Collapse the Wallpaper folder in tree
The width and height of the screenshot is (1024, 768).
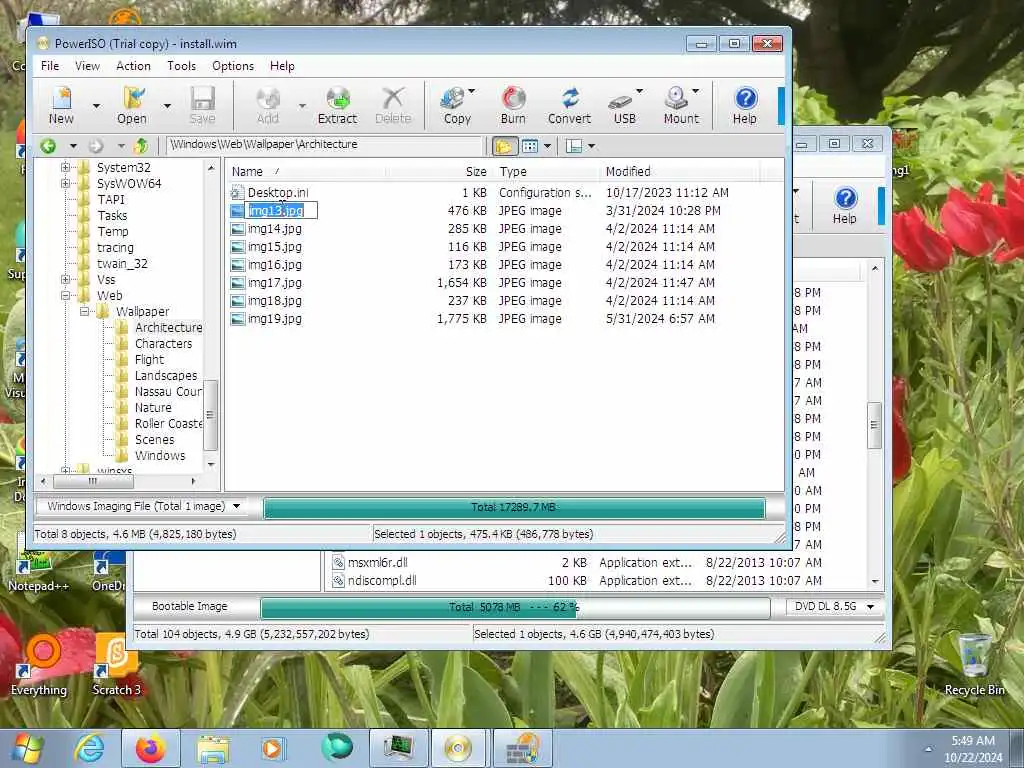[x=84, y=312]
